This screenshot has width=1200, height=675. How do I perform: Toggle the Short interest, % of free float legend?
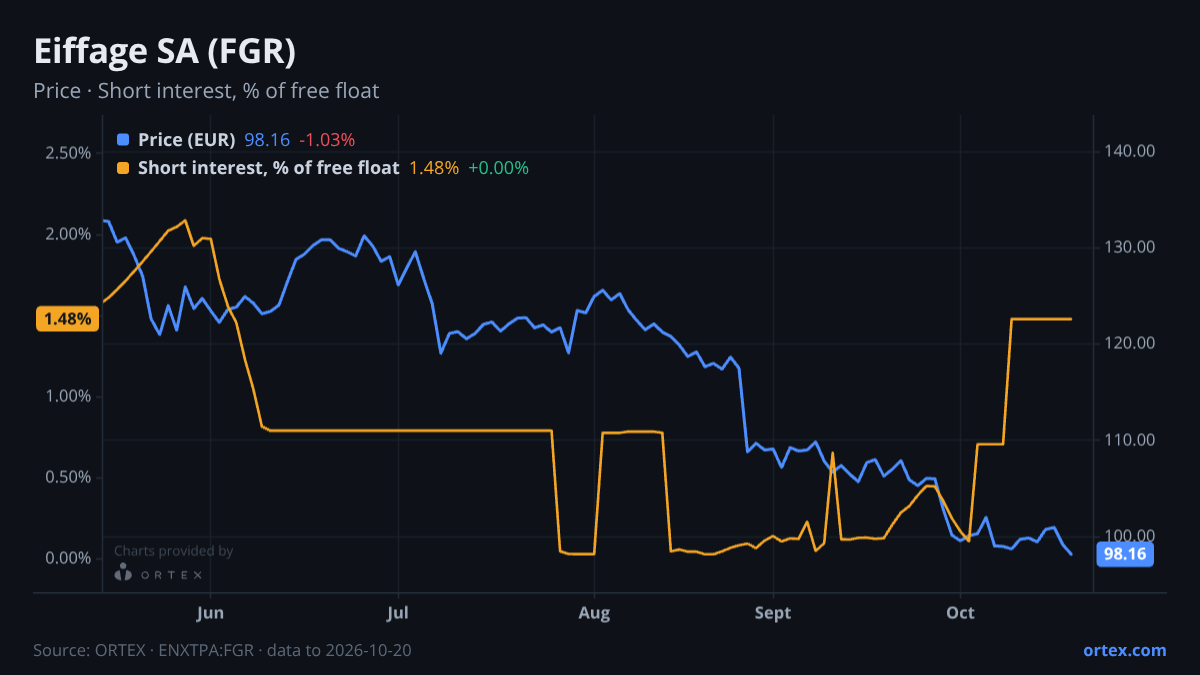pos(268,168)
